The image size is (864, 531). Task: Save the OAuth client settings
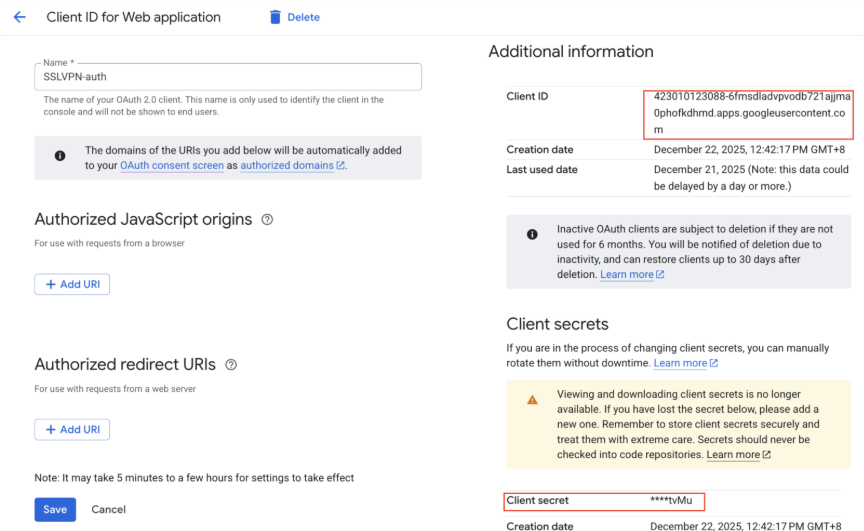tap(55, 510)
